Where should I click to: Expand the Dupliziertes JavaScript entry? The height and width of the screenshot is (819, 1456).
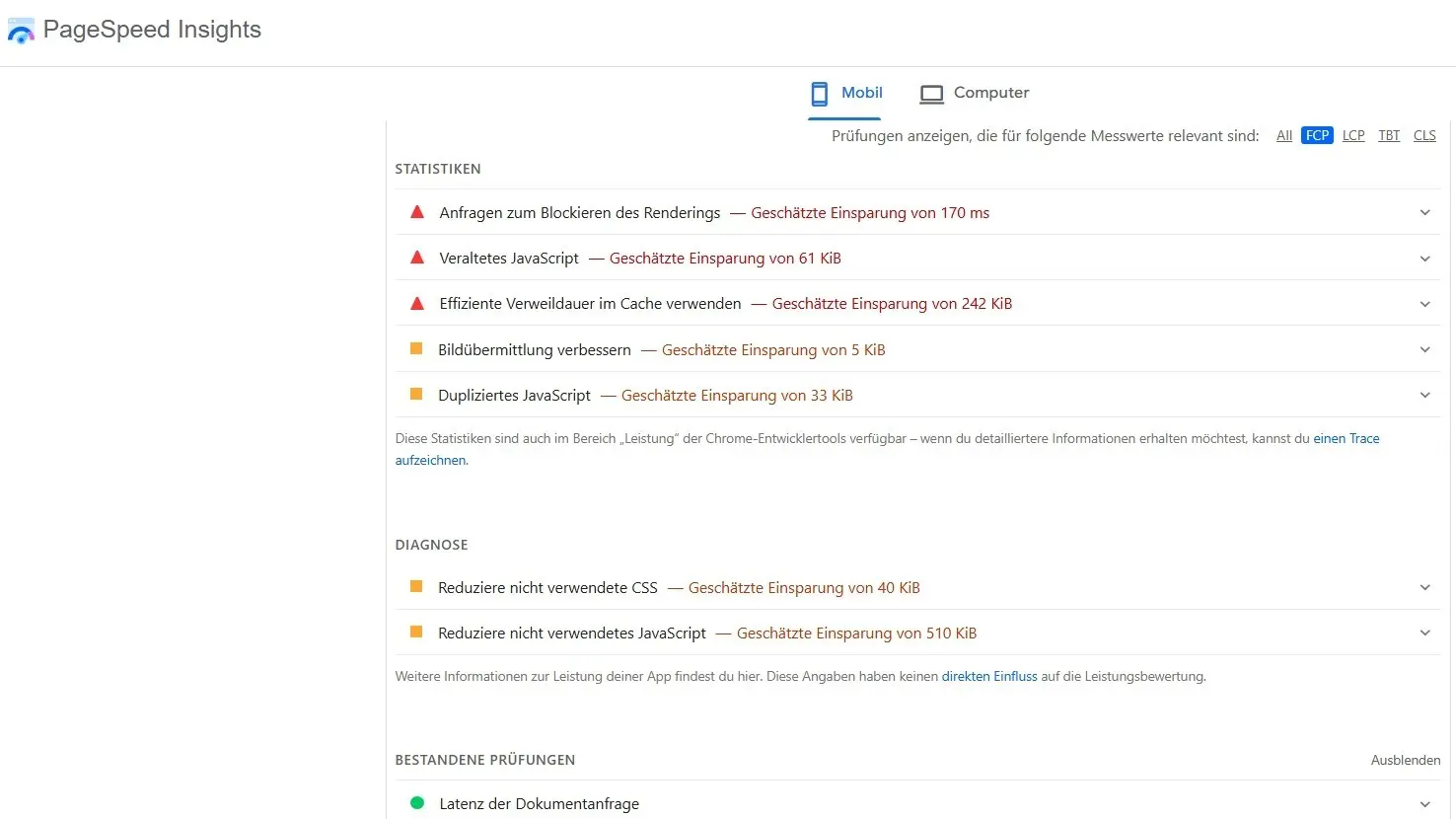point(1424,394)
